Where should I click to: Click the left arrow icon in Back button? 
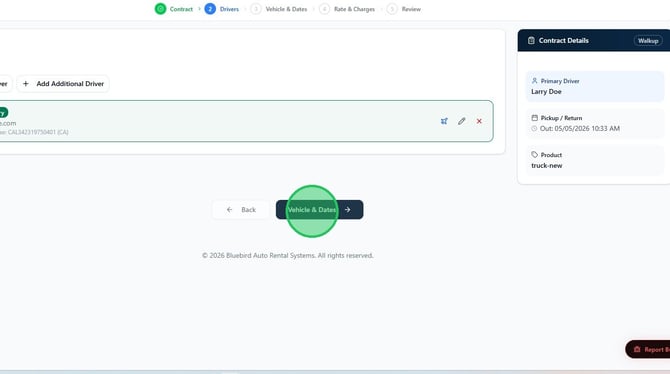(x=229, y=209)
